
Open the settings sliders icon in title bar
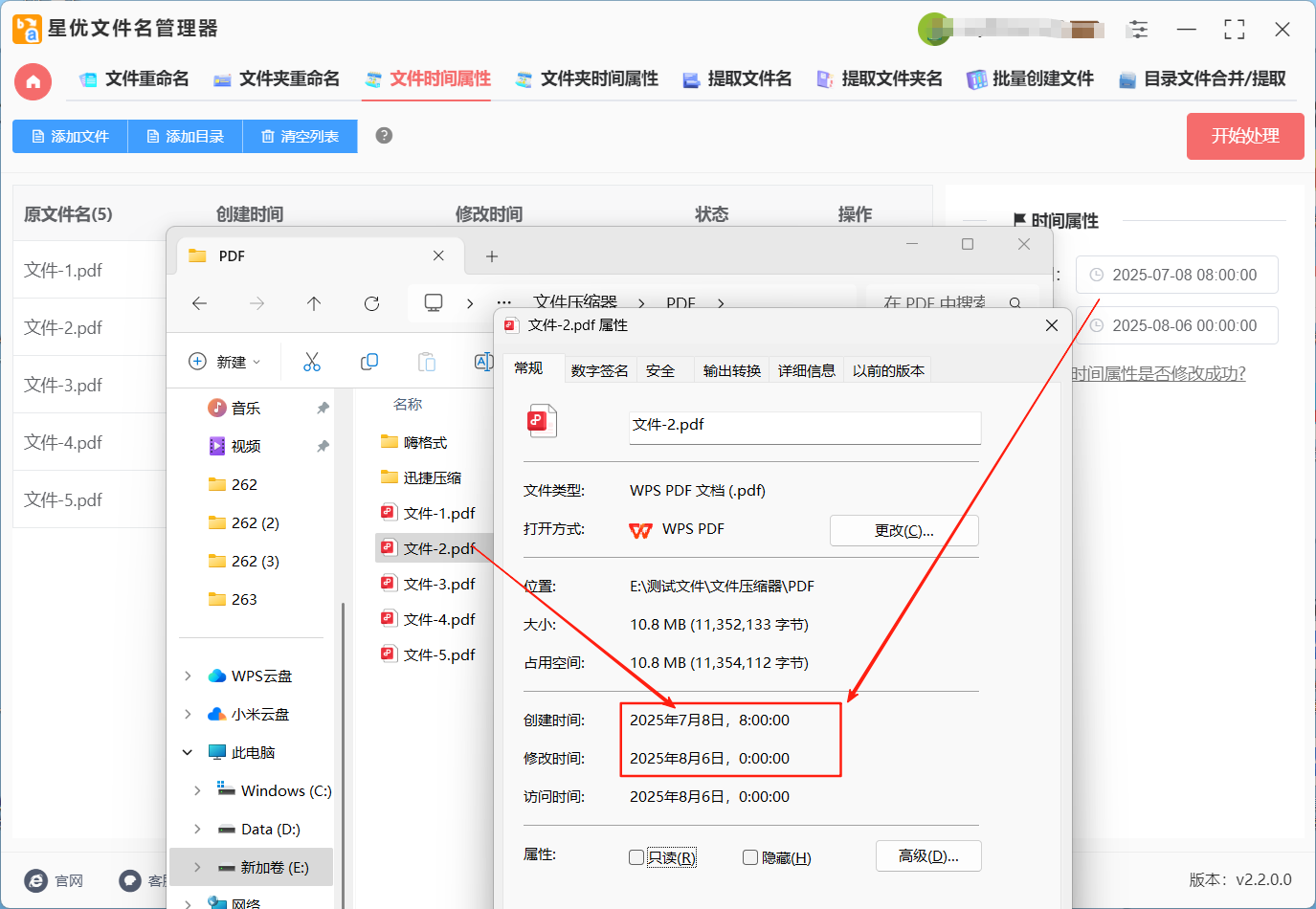pyautogui.click(x=1138, y=30)
